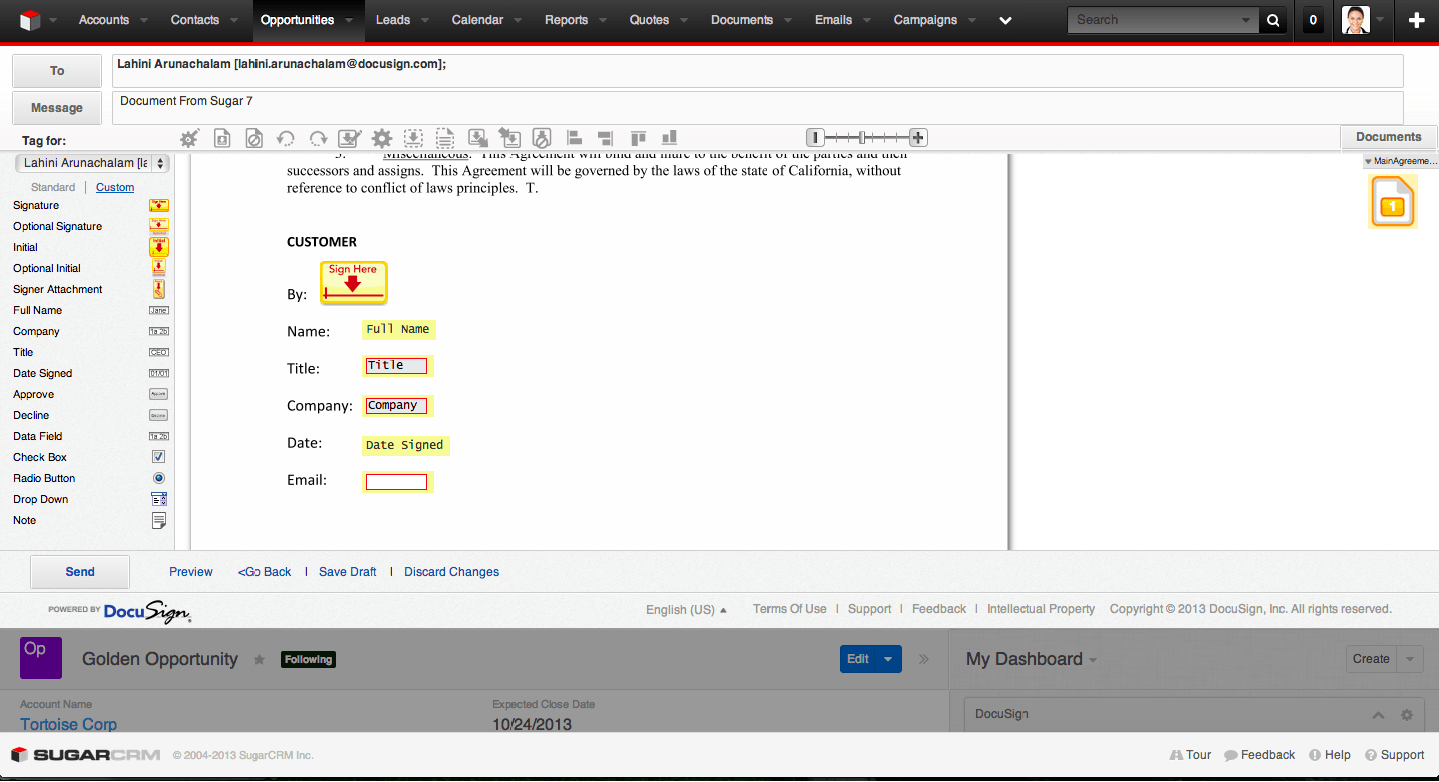Align selected tags to the left
This screenshot has height=782, width=1439.
[x=574, y=138]
